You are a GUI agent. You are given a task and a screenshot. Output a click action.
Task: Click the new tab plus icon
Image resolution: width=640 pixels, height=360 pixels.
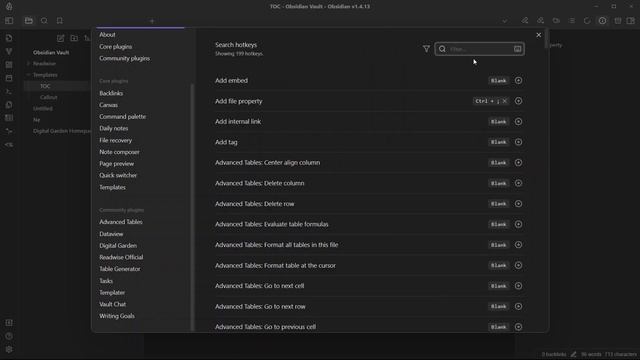(152, 21)
